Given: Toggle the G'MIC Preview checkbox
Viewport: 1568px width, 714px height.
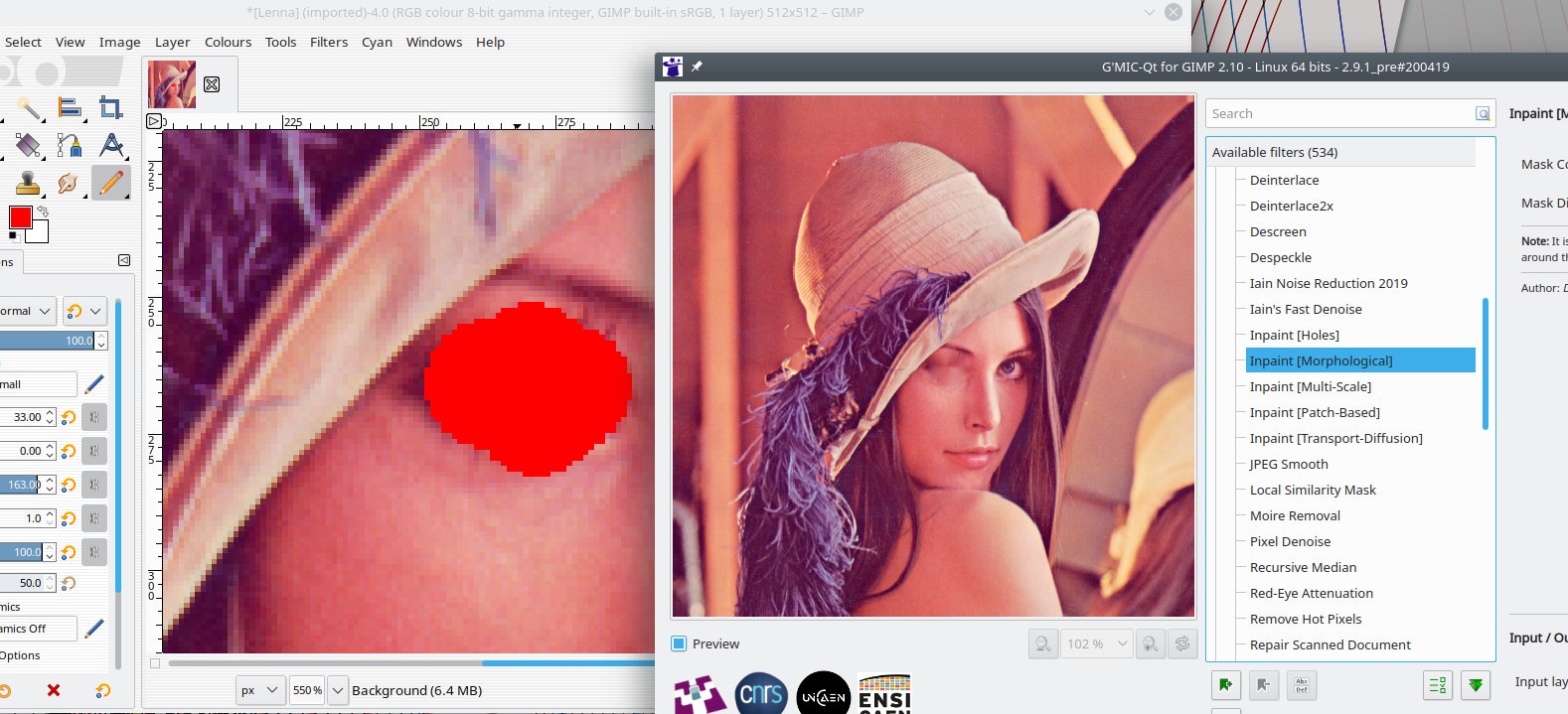Looking at the screenshot, I should 679,643.
